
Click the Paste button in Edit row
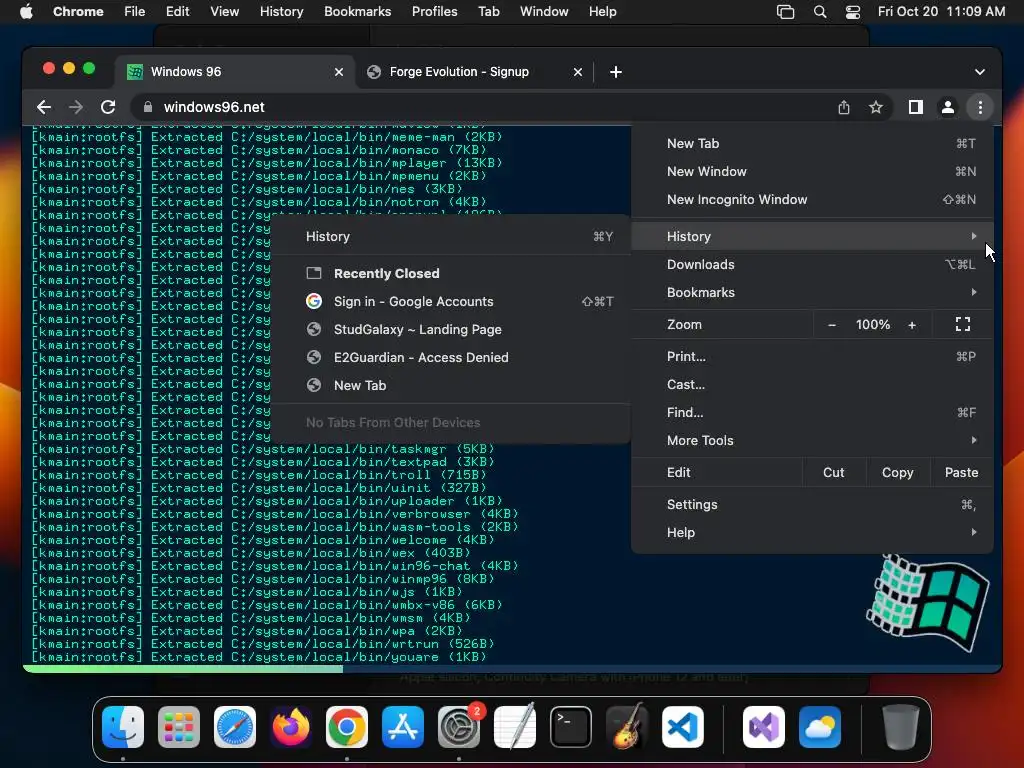tap(961, 473)
